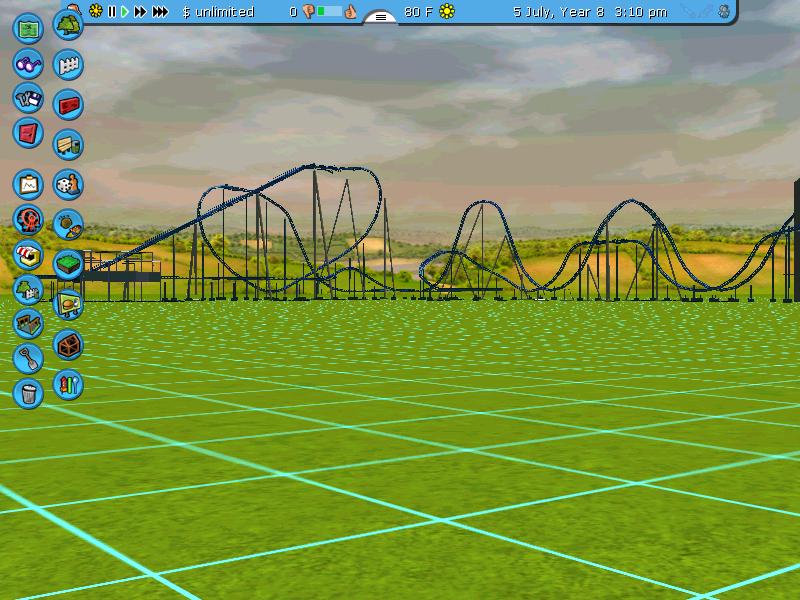Open the file and game options menu
The width and height of the screenshot is (800, 600).
click(x=28, y=98)
